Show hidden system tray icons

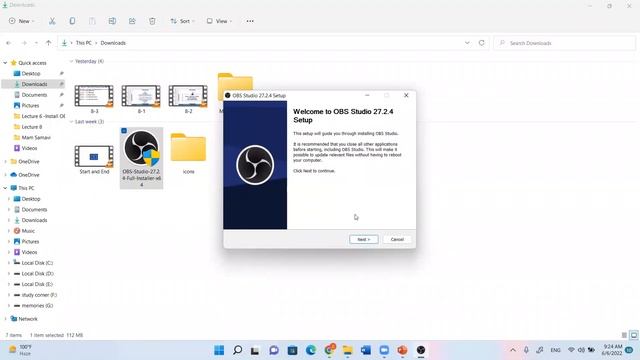(x=513, y=350)
